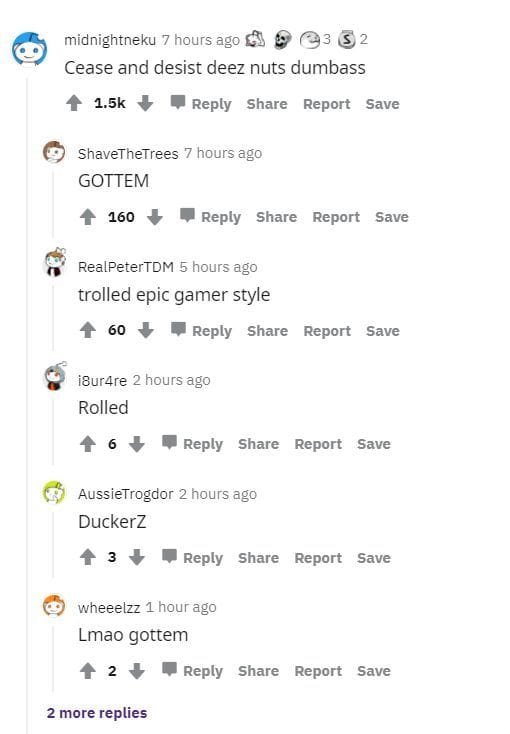
Task: Share RealPeterTDM's comment
Action: 267,331
